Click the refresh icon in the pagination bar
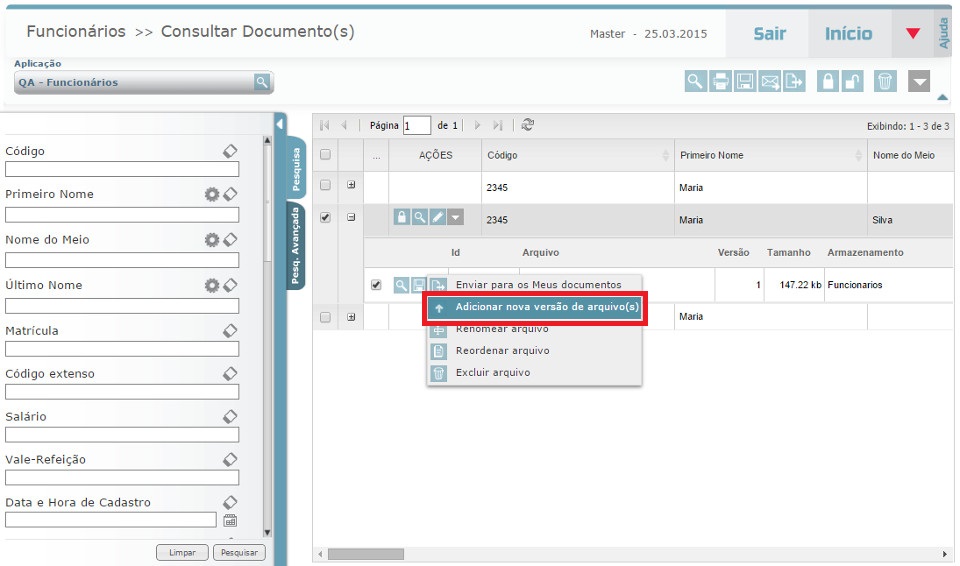This screenshot has height=566, width=960. pos(527,125)
